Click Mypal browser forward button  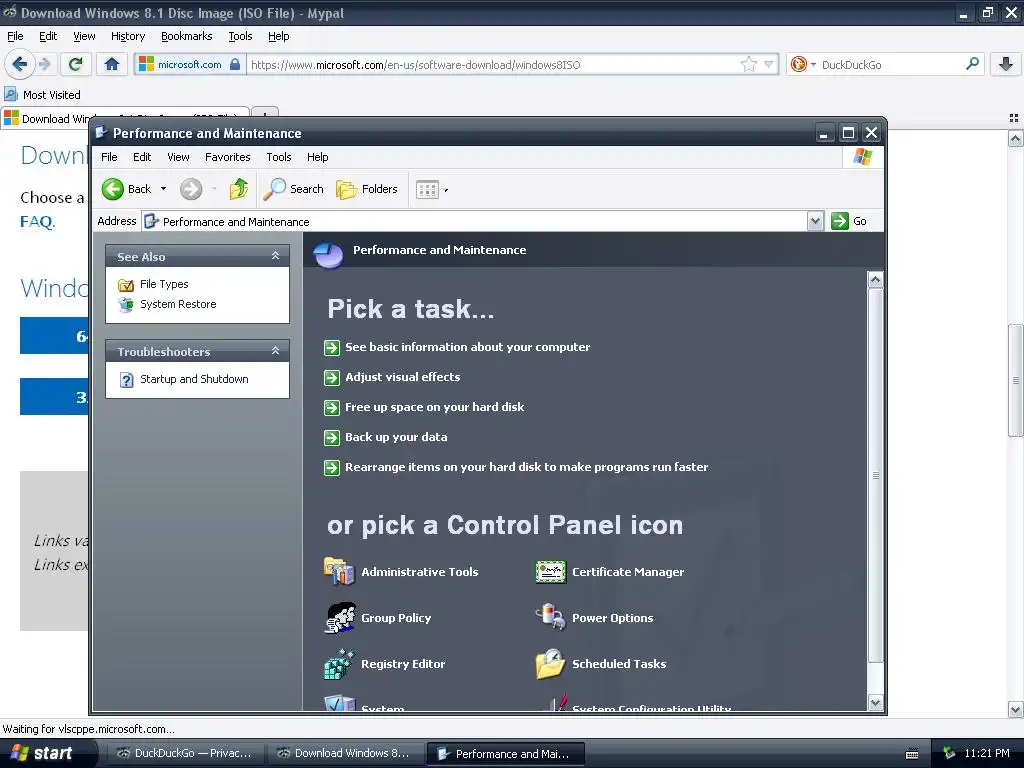coord(44,64)
